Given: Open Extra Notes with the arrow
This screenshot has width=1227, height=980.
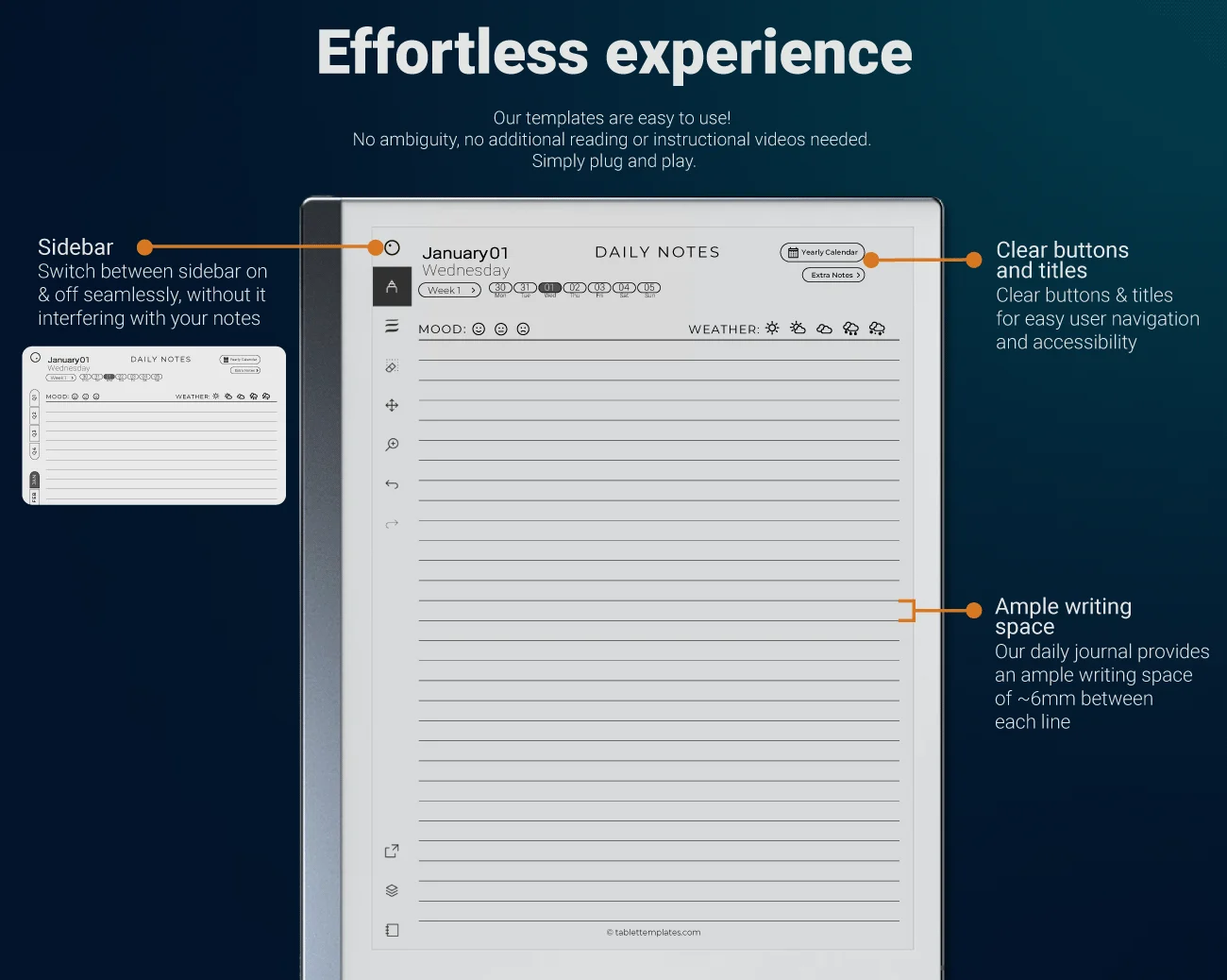Looking at the screenshot, I should click(x=833, y=275).
